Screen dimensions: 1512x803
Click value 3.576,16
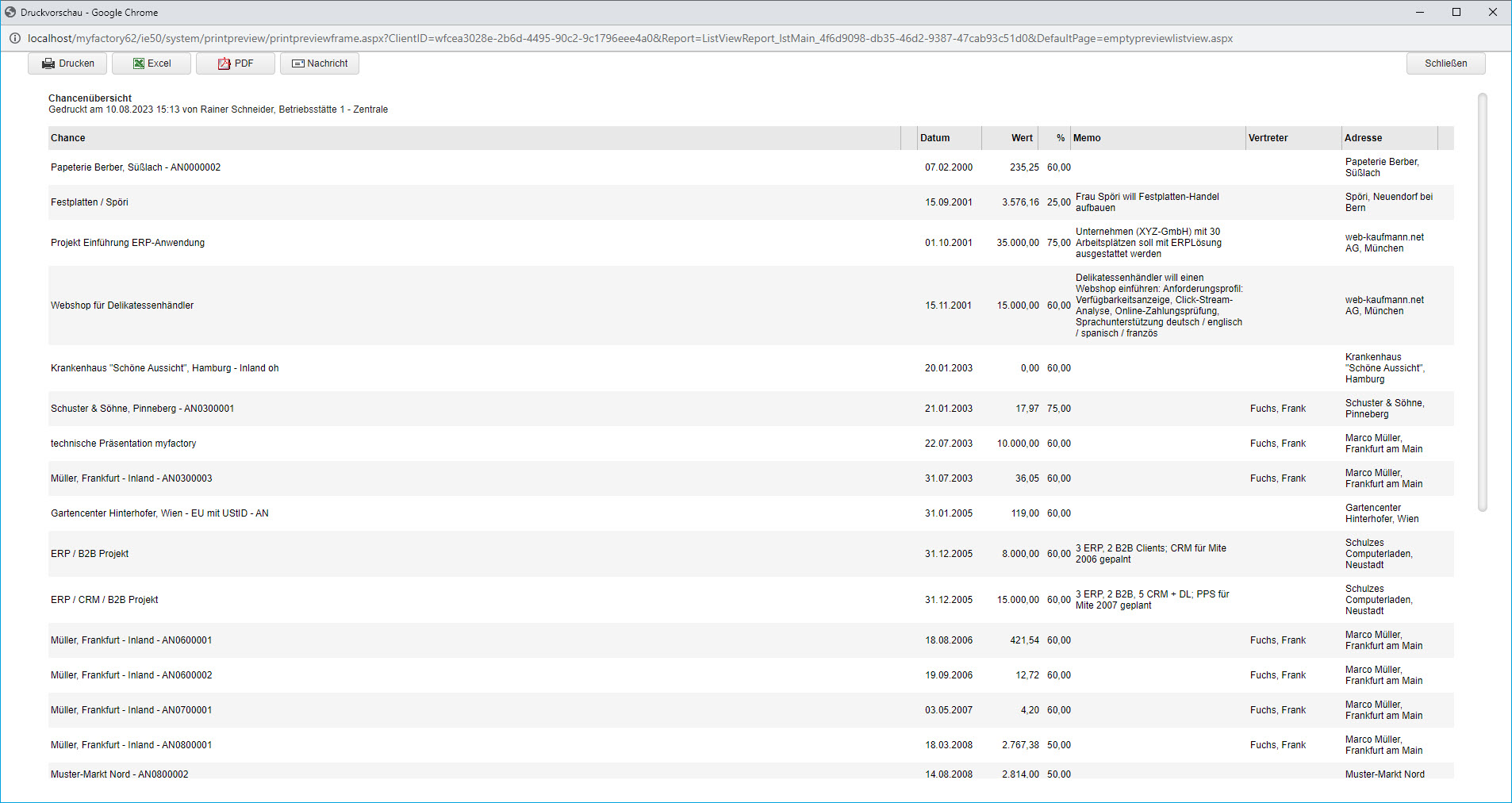(1020, 202)
